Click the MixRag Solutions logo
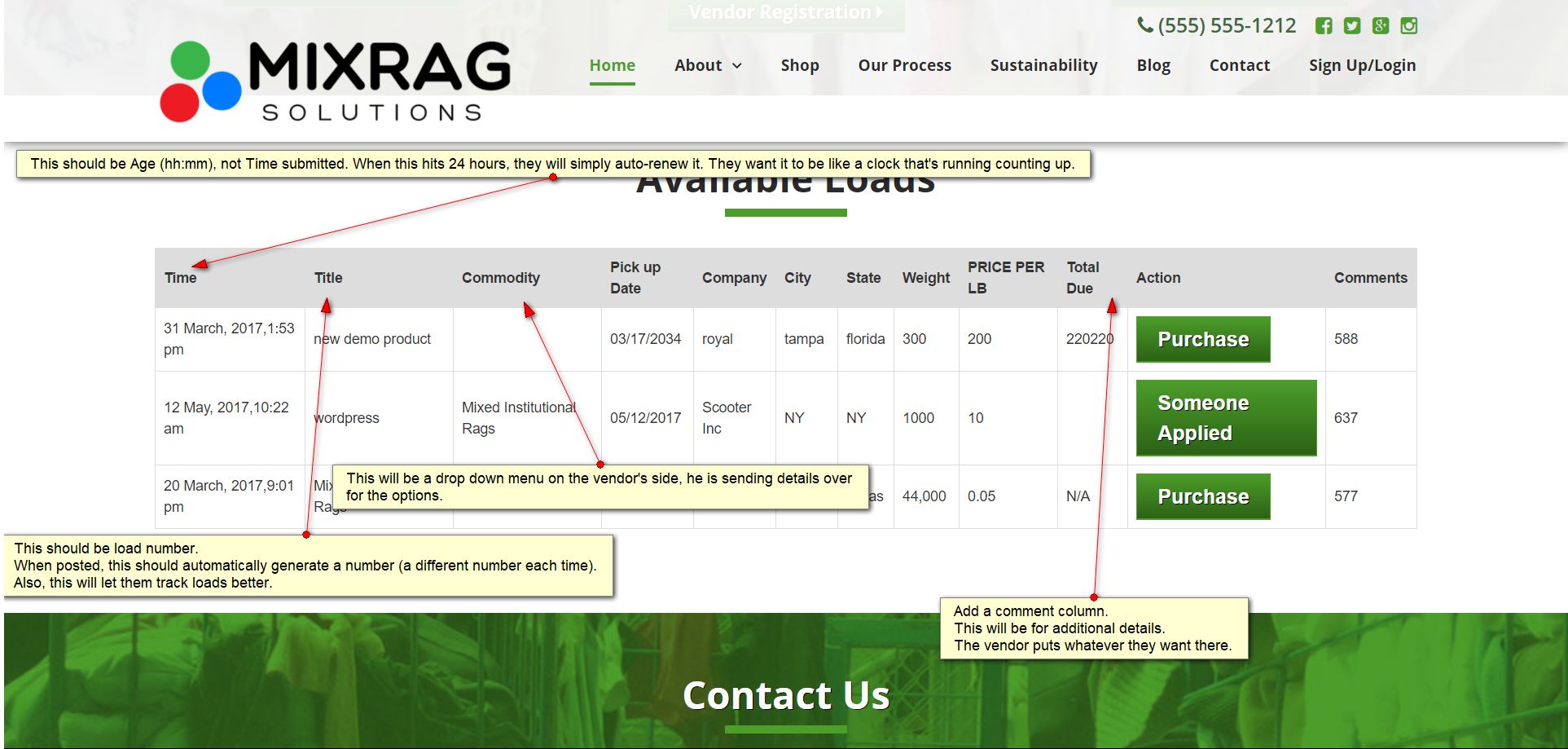 pos(336,82)
